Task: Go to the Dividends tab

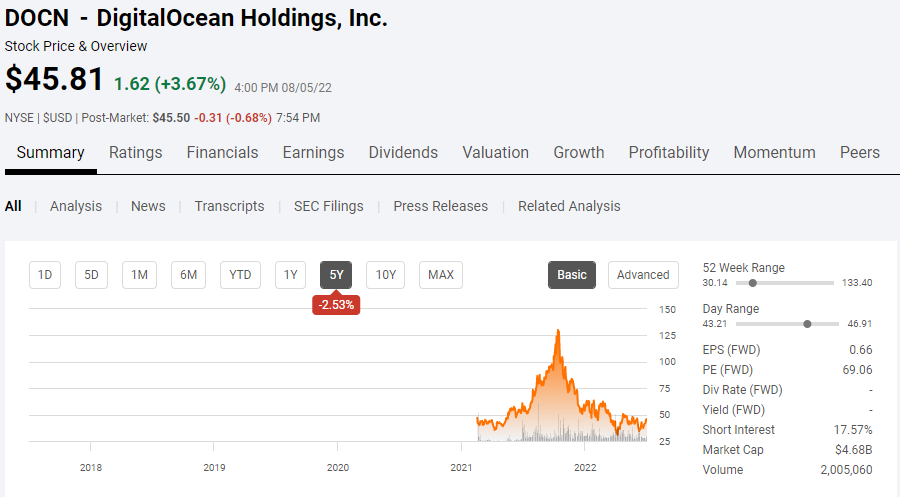Action: (x=403, y=153)
